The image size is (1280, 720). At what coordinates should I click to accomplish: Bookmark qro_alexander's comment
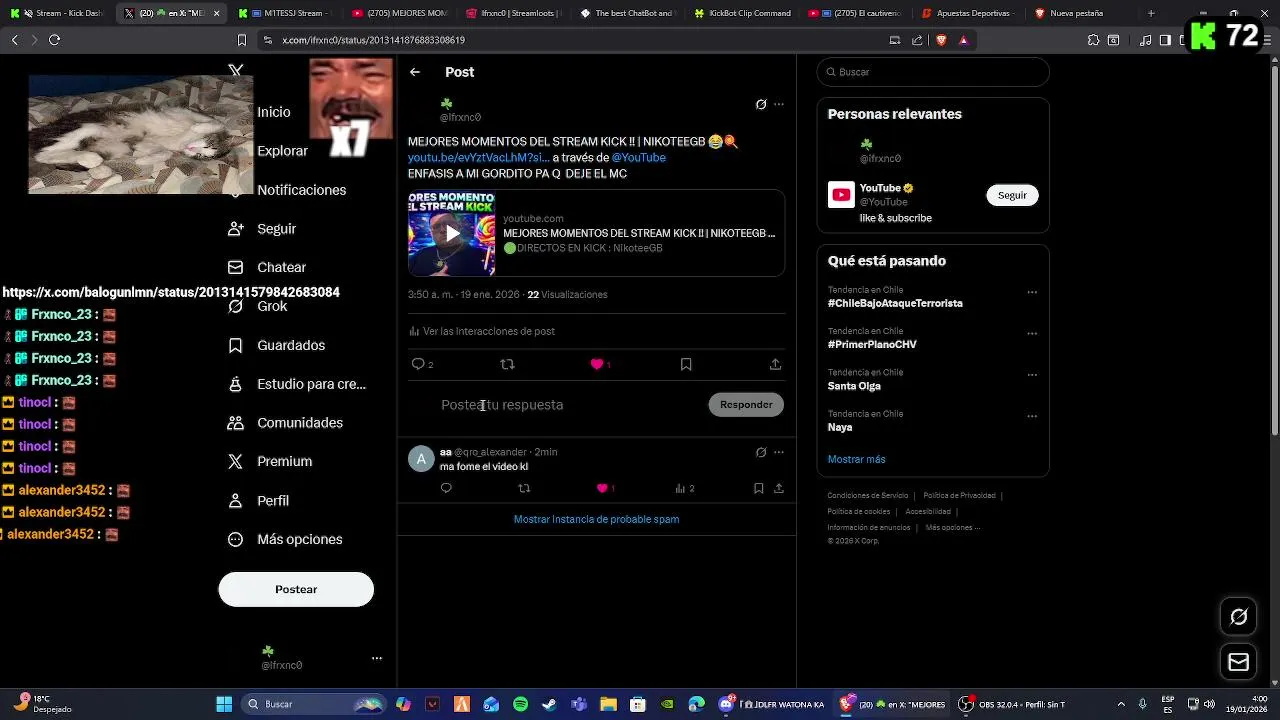758,488
